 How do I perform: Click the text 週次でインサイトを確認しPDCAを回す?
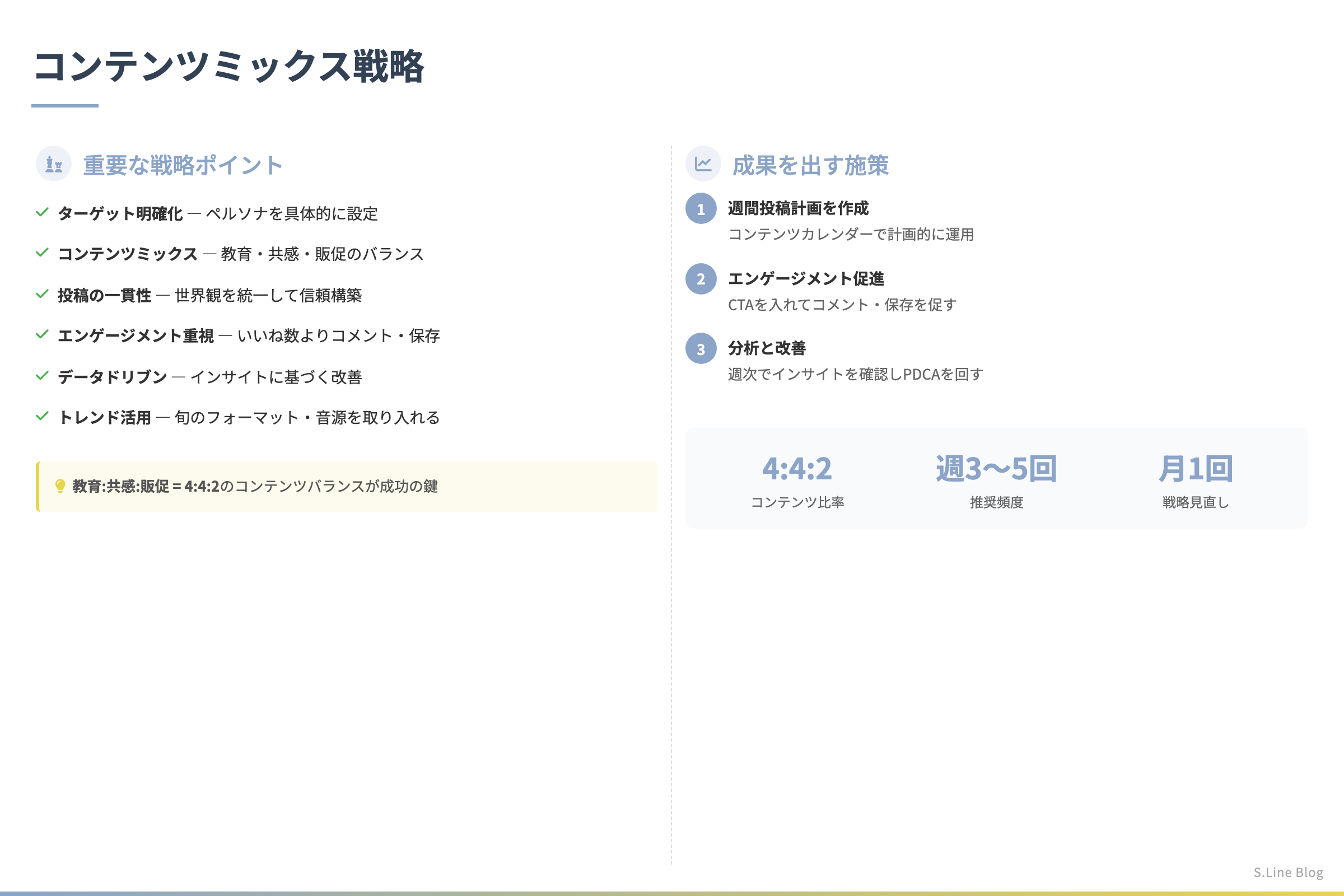[x=856, y=374]
